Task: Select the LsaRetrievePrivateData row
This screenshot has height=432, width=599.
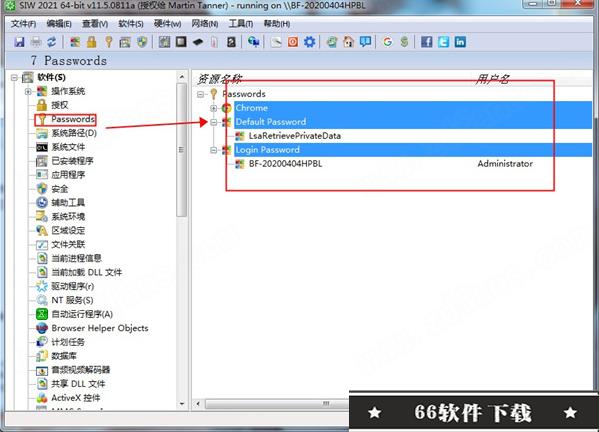Action: [295, 136]
